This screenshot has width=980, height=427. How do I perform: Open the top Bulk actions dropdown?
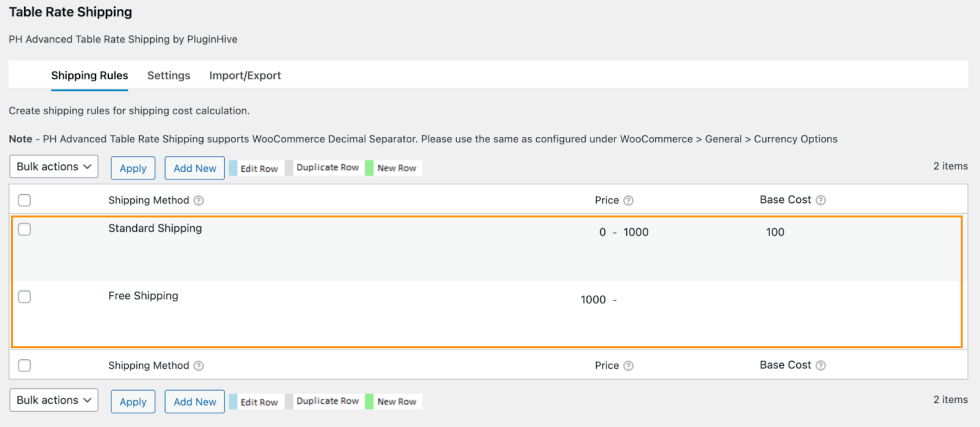click(x=54, y=167)
